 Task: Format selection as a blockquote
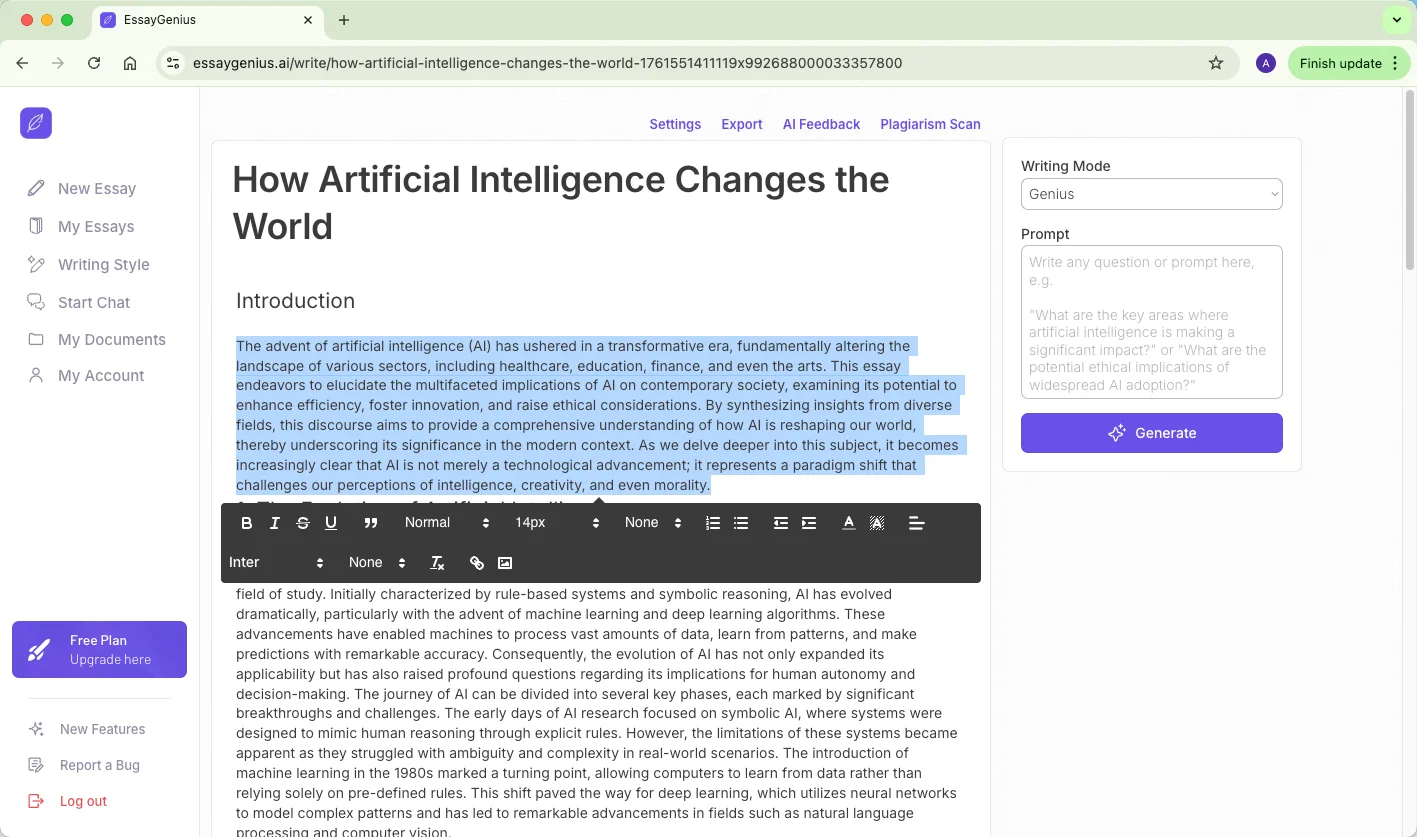tap(371, 523)
